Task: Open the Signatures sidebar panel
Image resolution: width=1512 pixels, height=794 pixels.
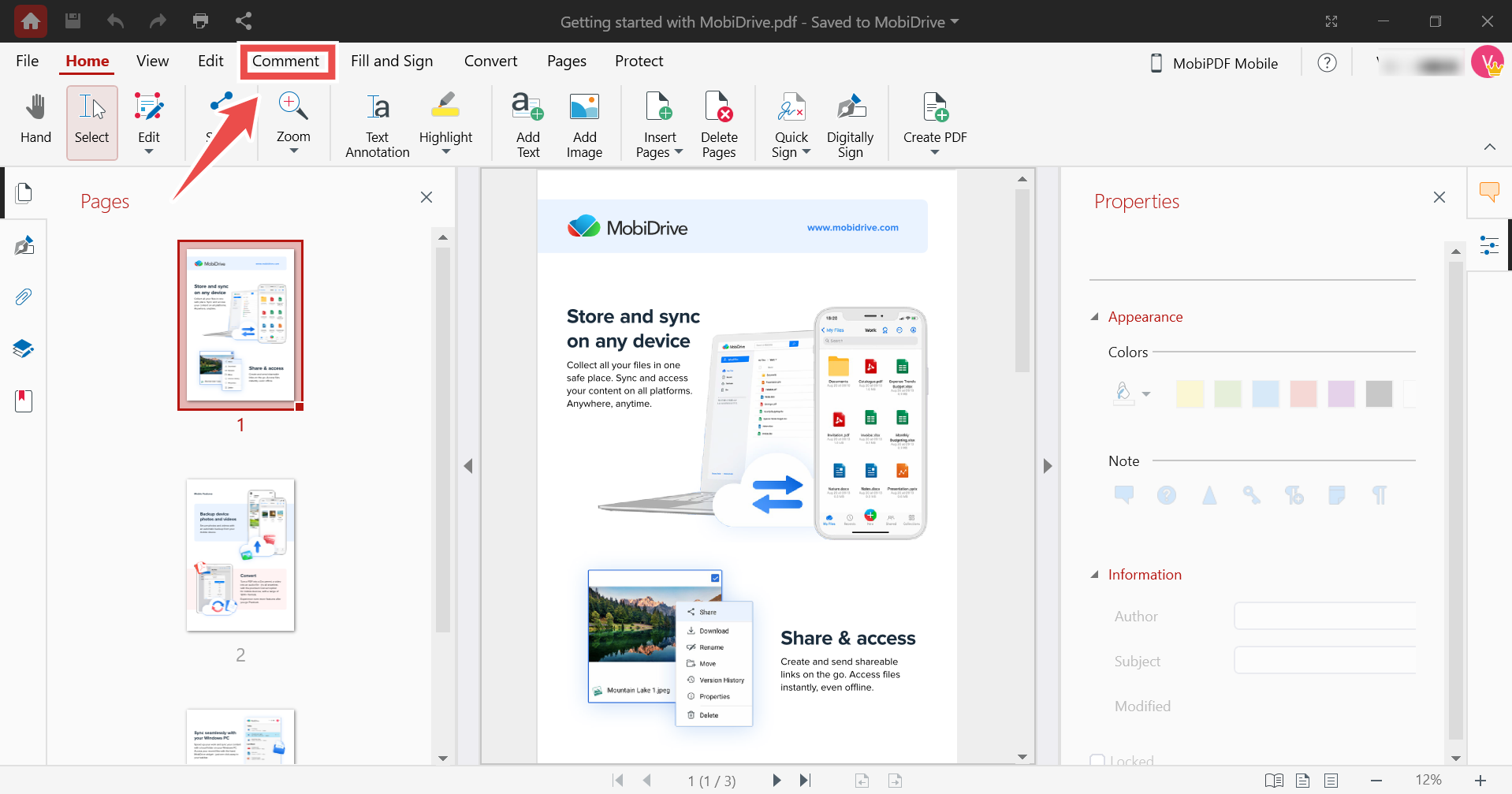Action: click(x=24, y=245)
